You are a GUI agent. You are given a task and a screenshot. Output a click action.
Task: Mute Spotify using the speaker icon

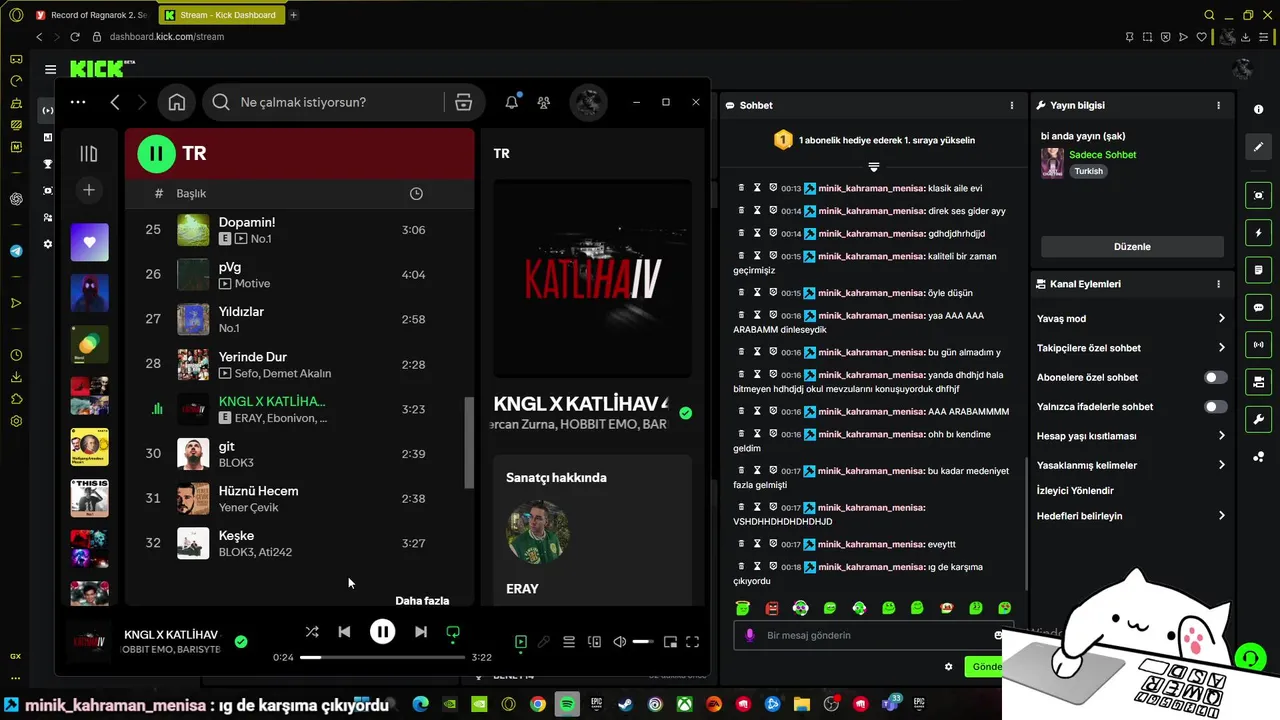pos(620,642)
